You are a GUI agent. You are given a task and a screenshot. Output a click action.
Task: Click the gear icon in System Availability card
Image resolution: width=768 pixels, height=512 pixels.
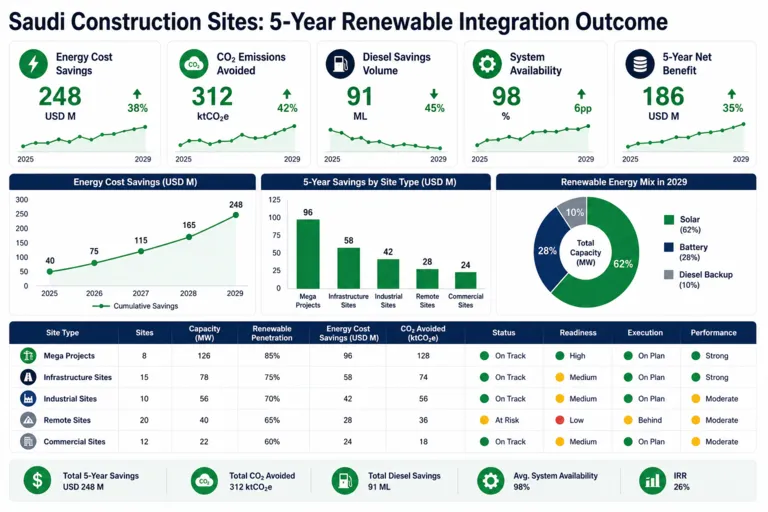[487, 64]
